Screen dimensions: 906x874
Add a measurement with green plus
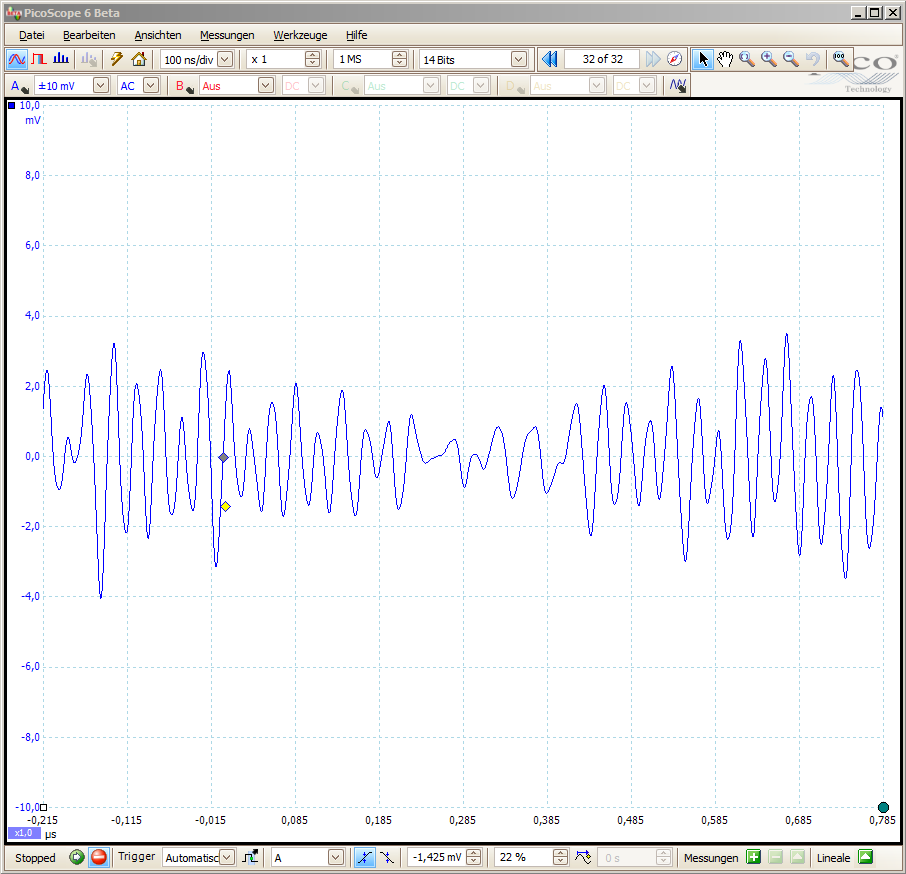click(x=753, y=857)
